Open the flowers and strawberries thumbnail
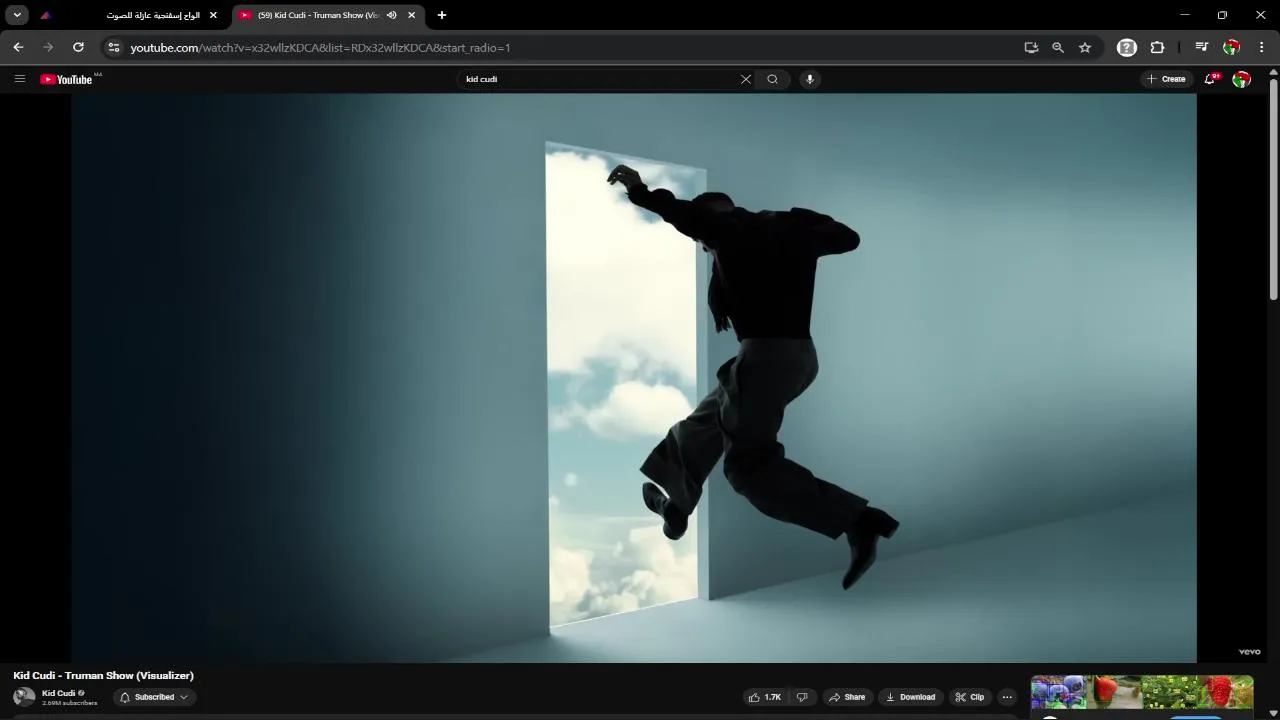 tap(1142, 692)
